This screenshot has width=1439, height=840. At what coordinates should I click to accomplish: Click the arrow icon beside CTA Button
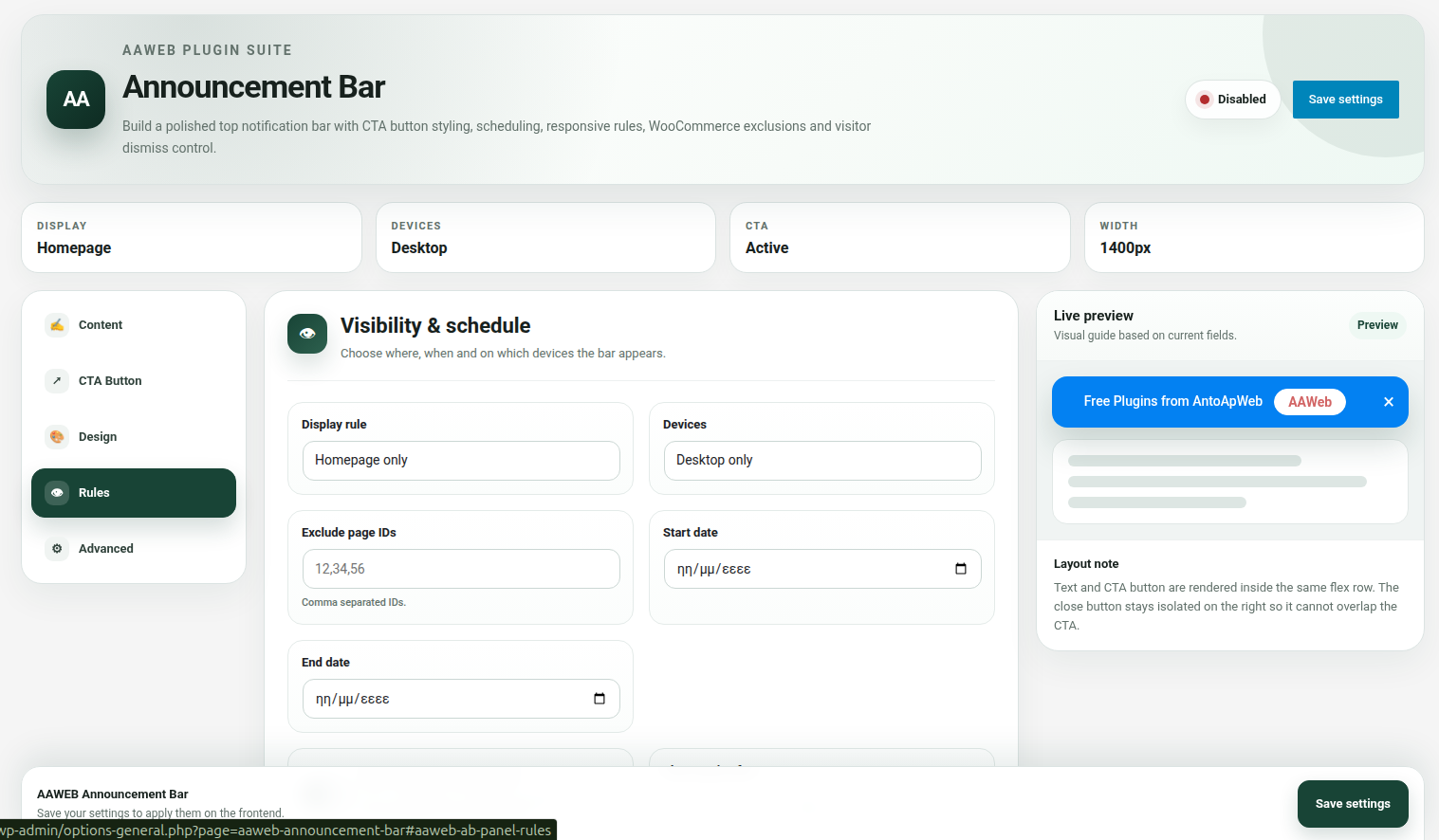57,381
